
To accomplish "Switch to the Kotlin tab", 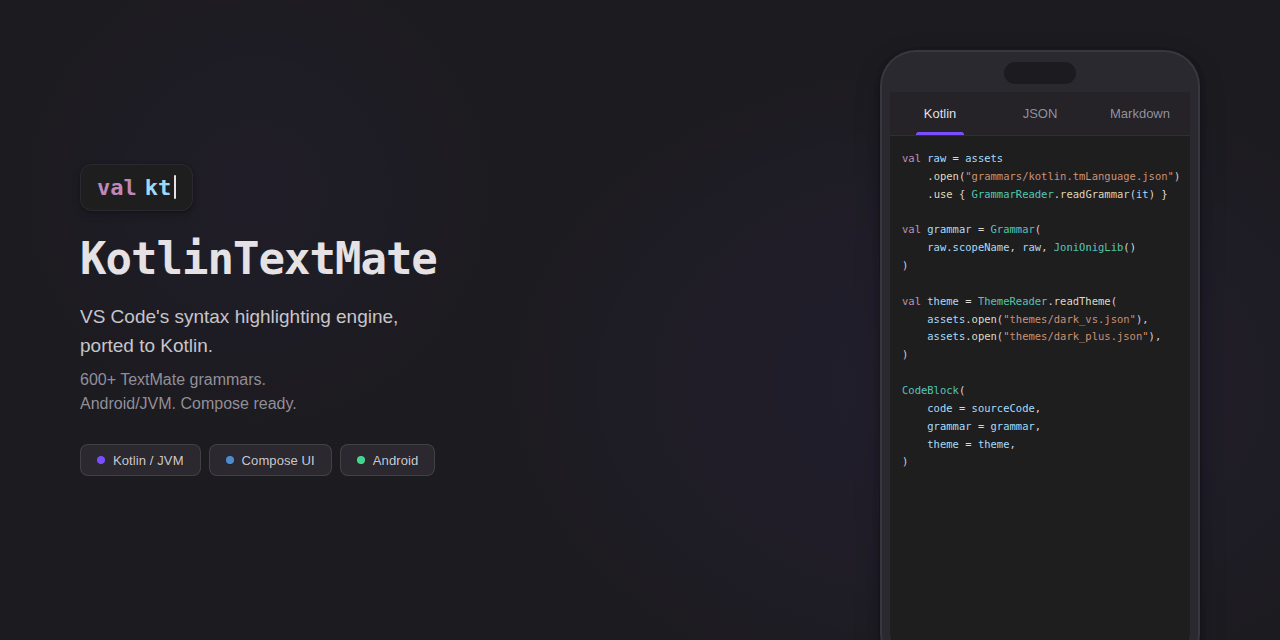I will 940,114.
